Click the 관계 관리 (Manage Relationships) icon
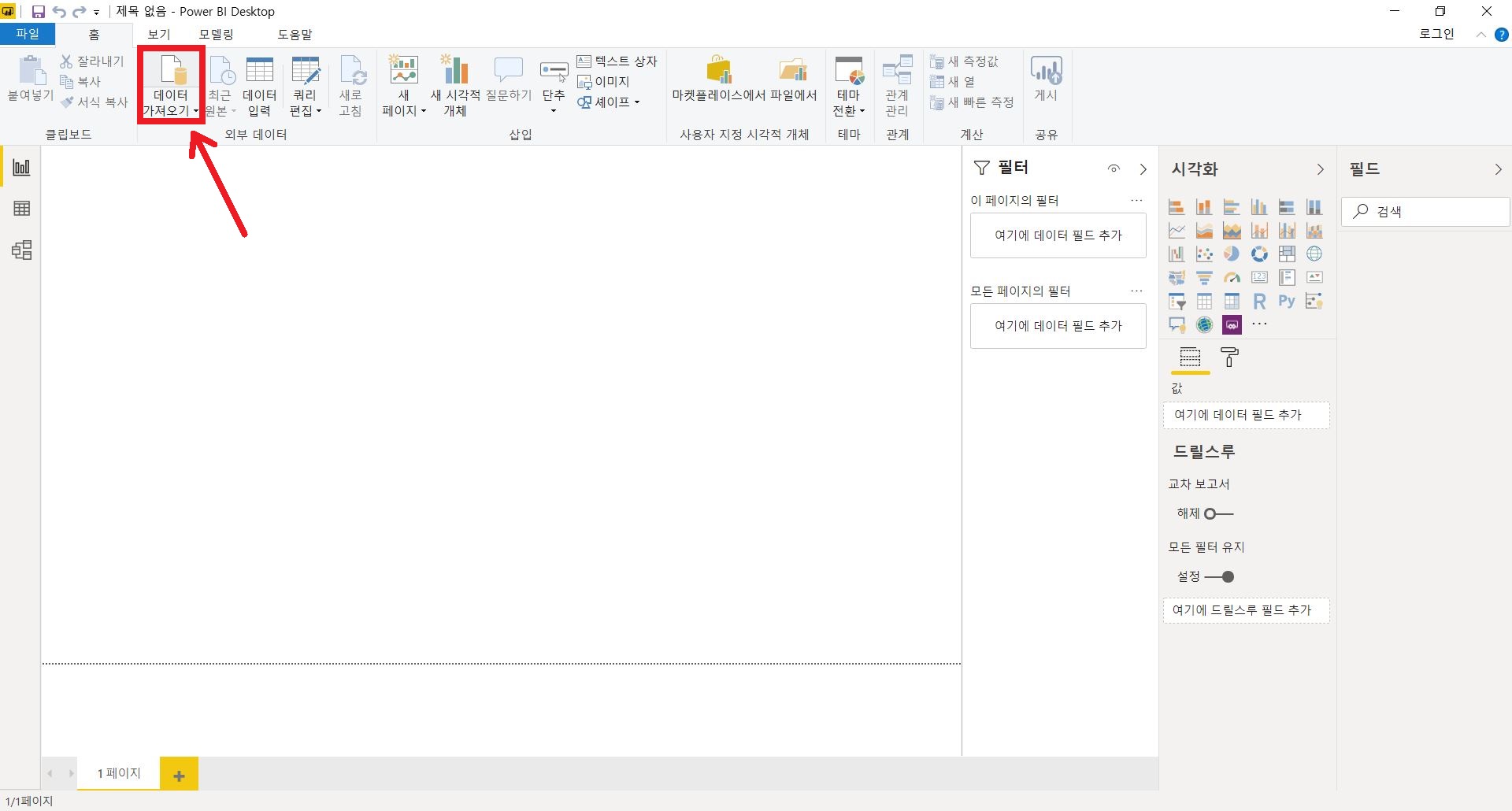This screenshot has height=811, width=1512. (x=897, y=70)
